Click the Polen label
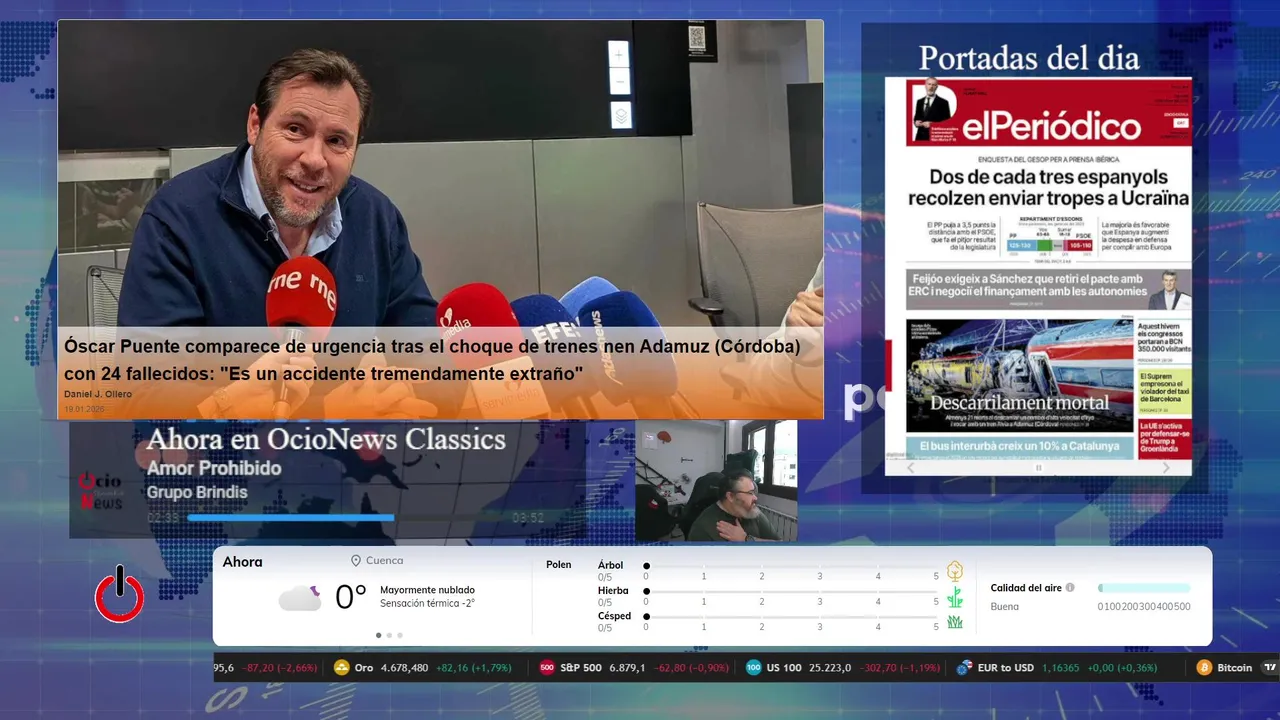The width and height of the screenshot is (1280, 720). pyautogui.click(x=559, y=565)
